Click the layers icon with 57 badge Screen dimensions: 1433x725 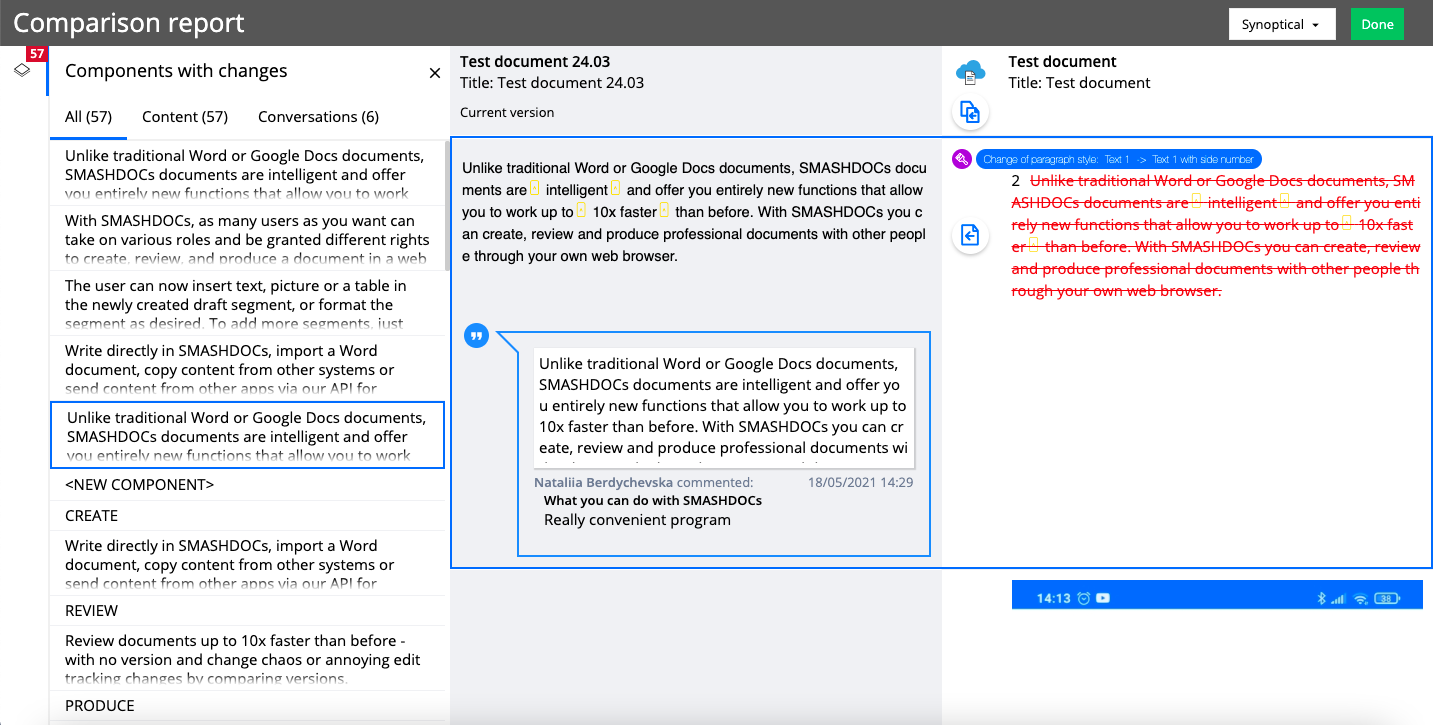(22, 69)
